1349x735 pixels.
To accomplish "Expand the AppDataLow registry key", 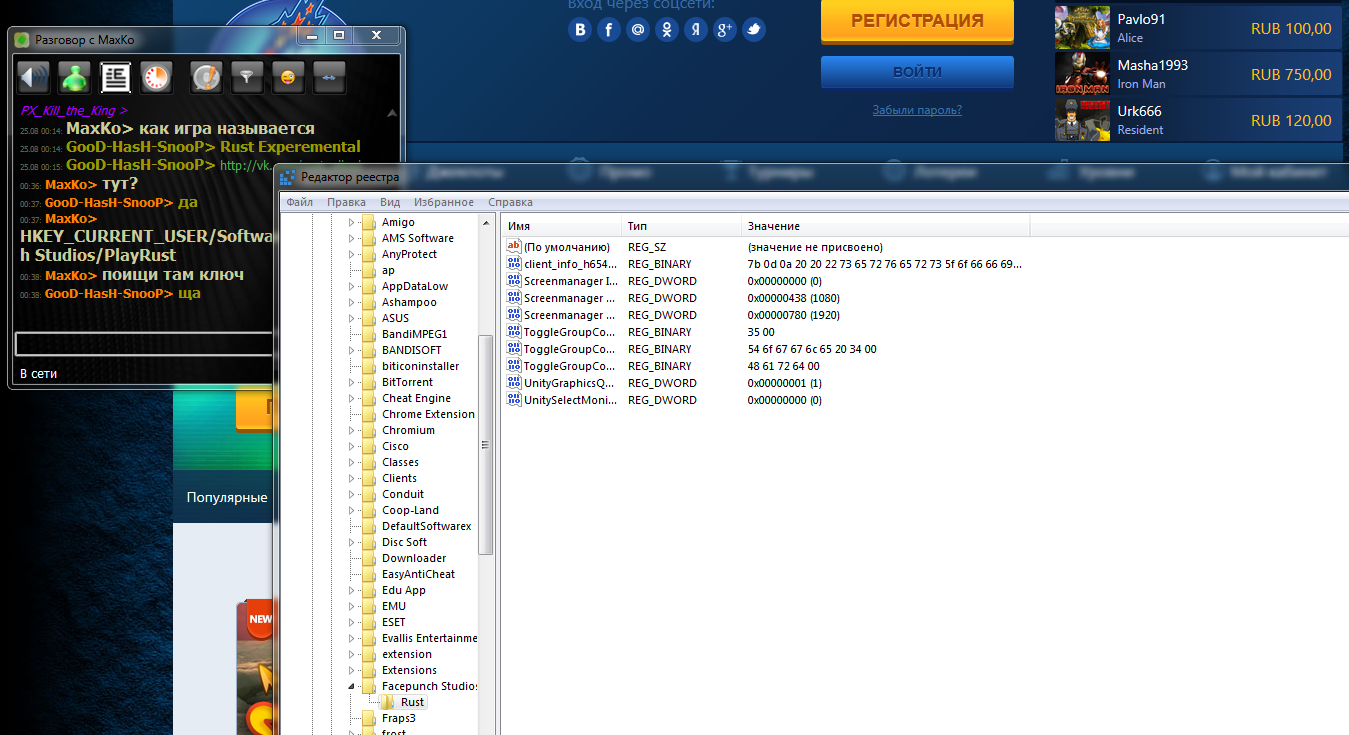I will click(x=351, y=286).
